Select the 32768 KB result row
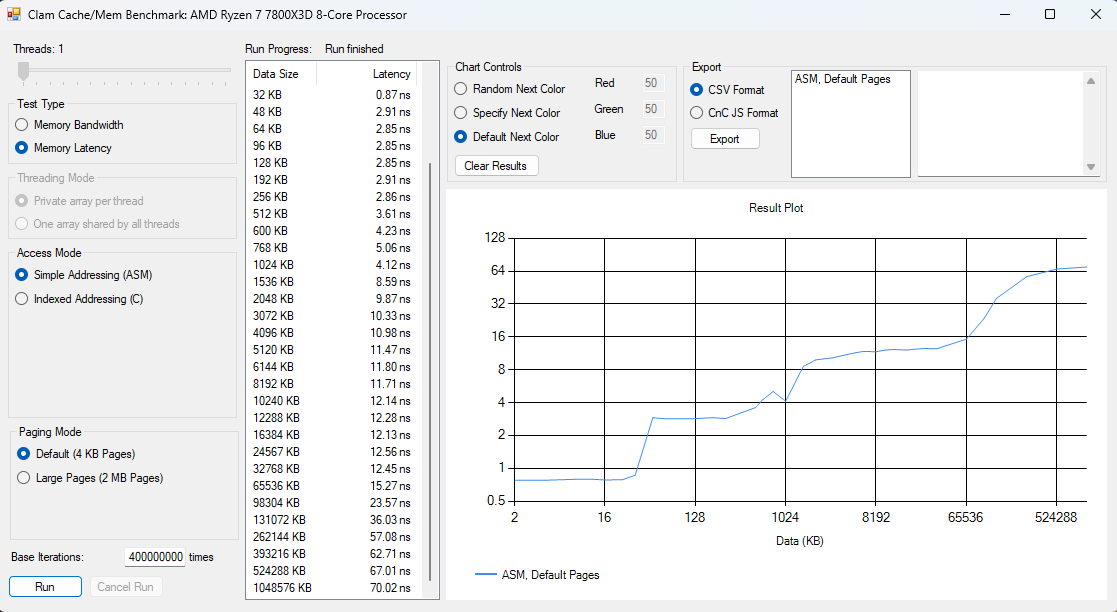 [x=334, y=469]
